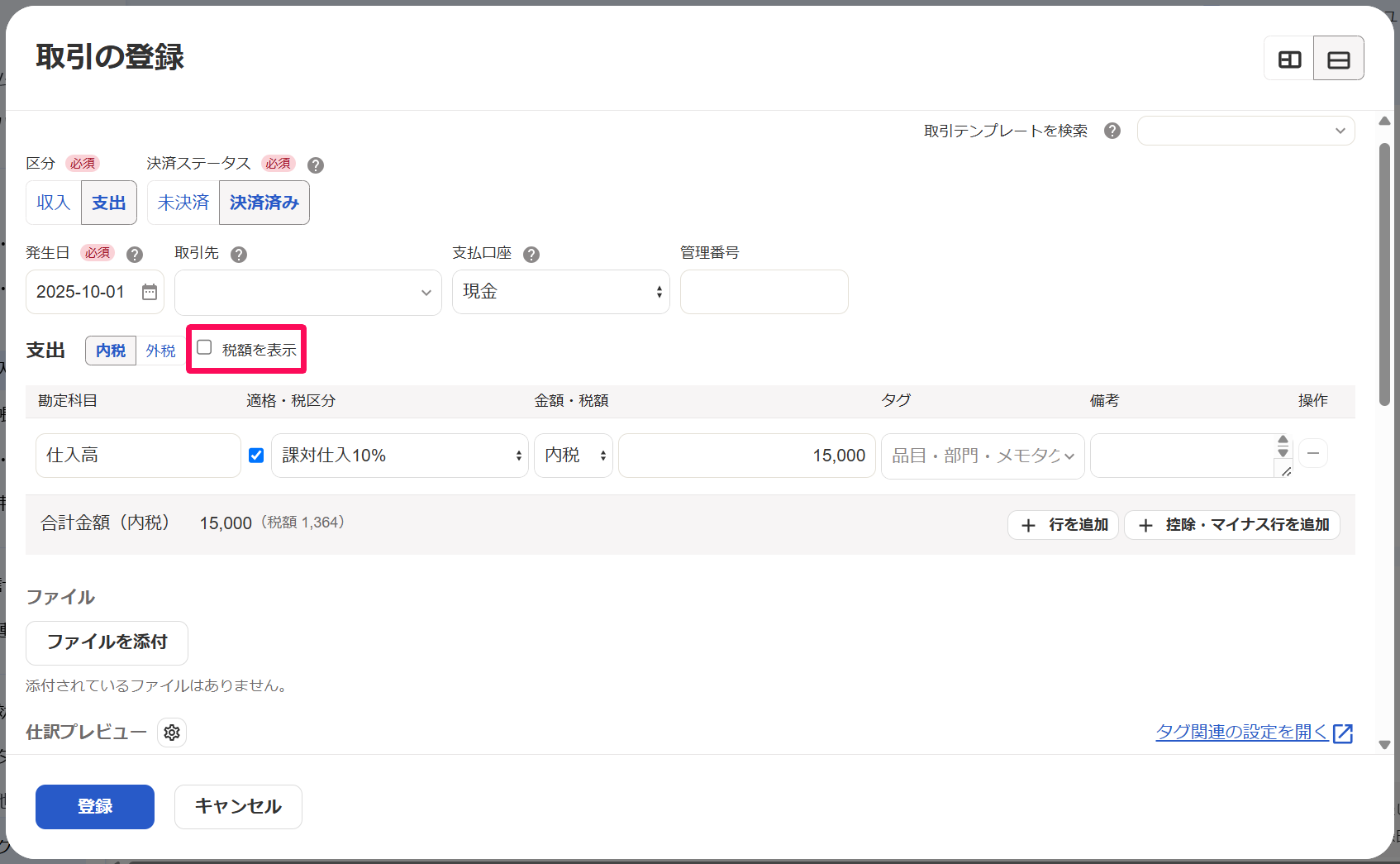
Task: Enable 税額を表示 checkbox
Action: 204,348
